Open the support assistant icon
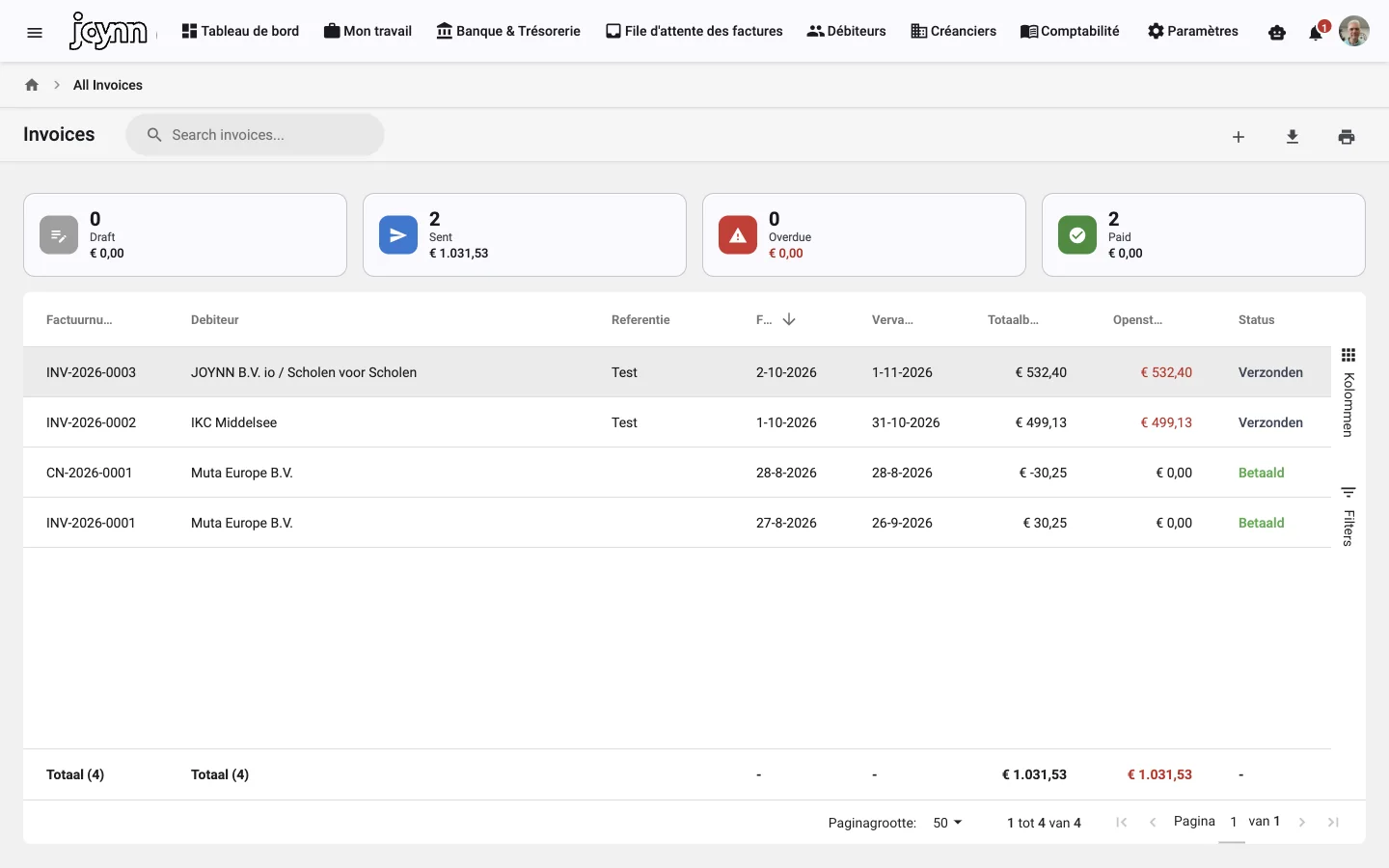This screenshot has width=1389, height=868. tap(1277, 33)
